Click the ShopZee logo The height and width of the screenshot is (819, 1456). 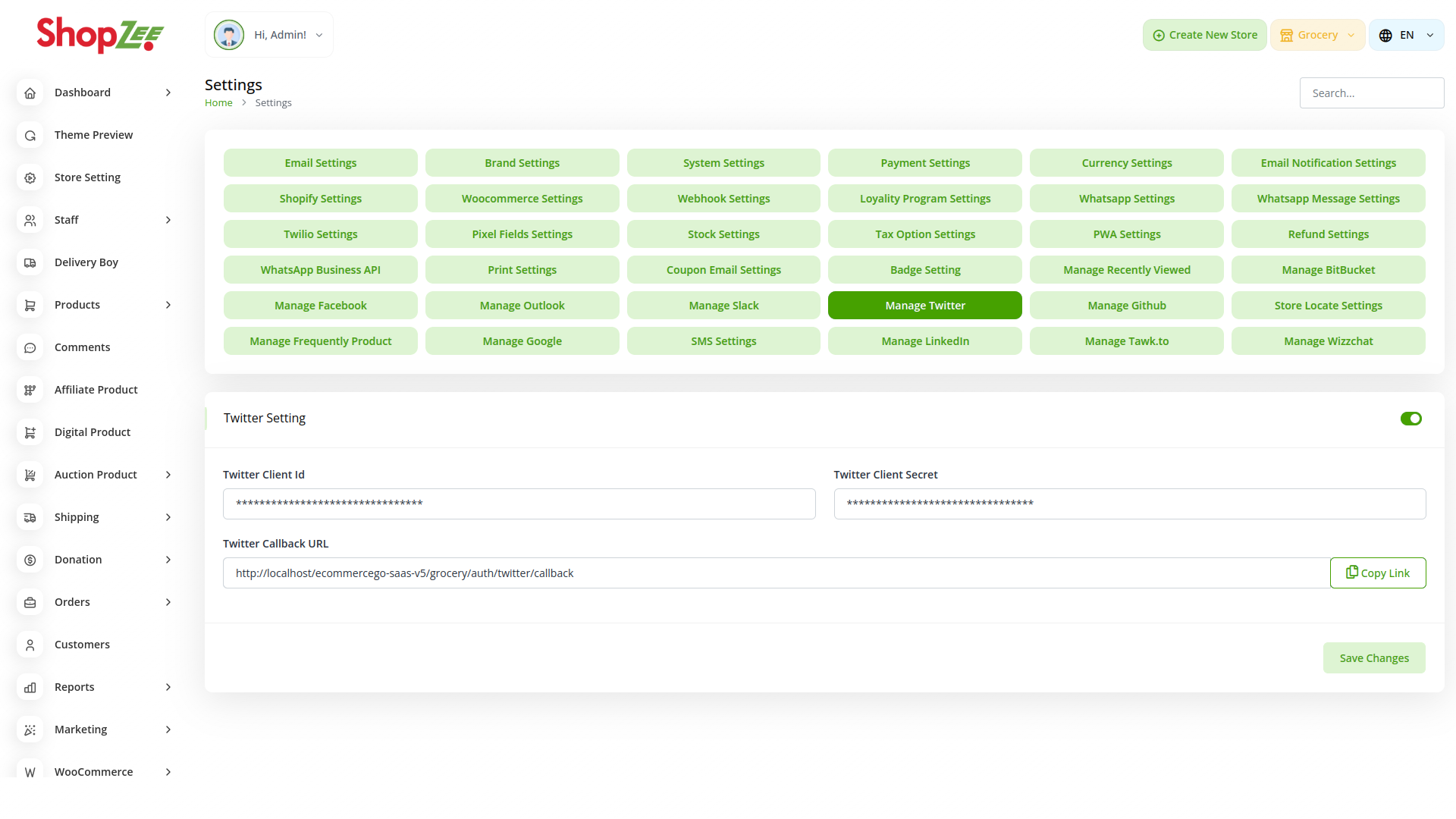click(x=100, y=35)
